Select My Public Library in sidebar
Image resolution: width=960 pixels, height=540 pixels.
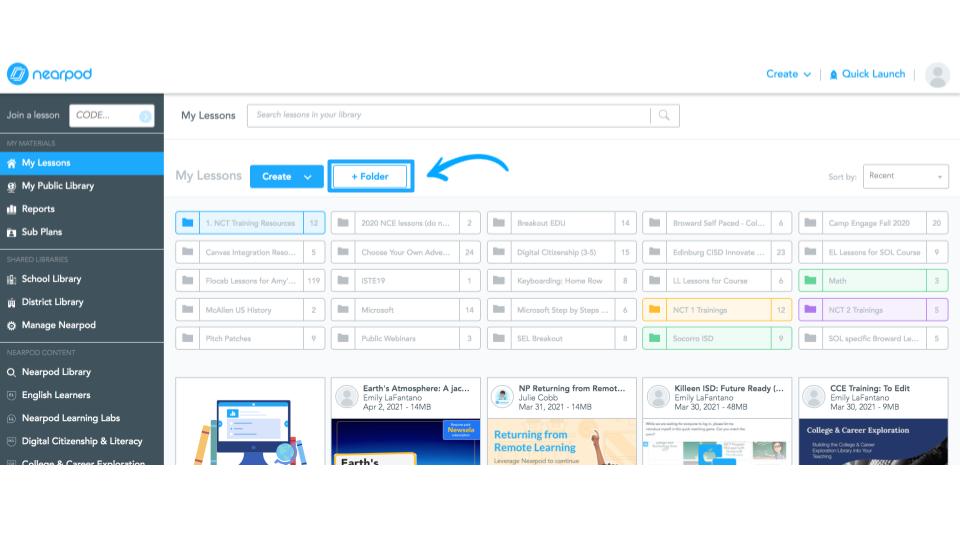tap(58, 186)
